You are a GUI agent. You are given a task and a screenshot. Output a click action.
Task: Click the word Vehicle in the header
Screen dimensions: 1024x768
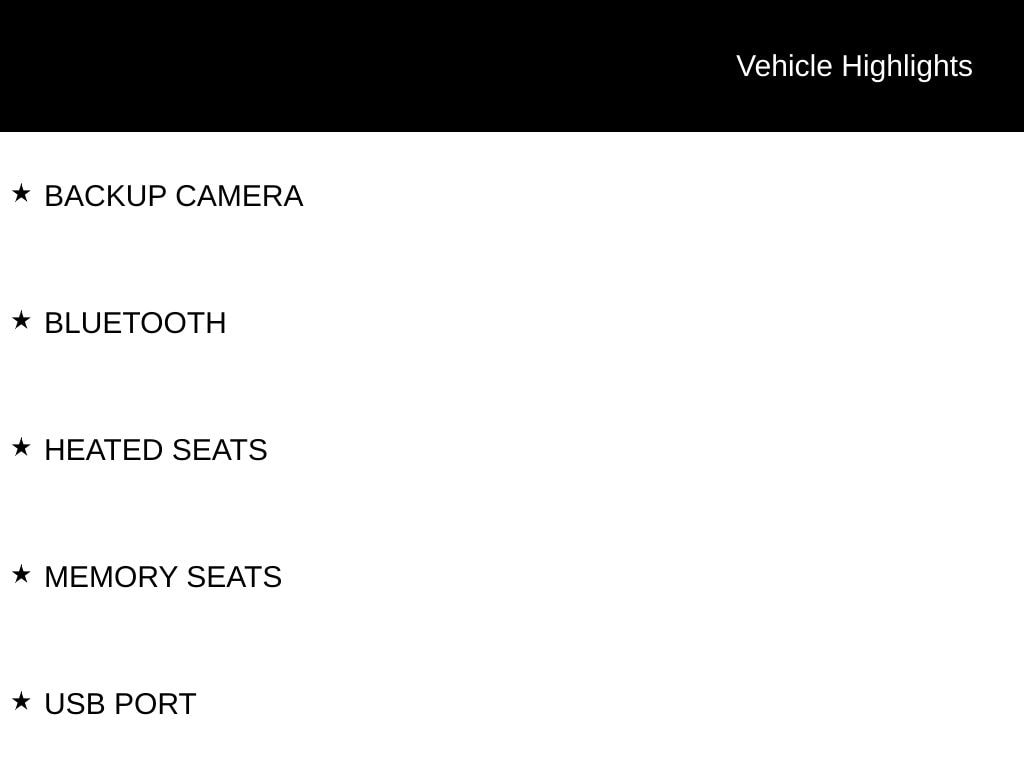(784, 66)
